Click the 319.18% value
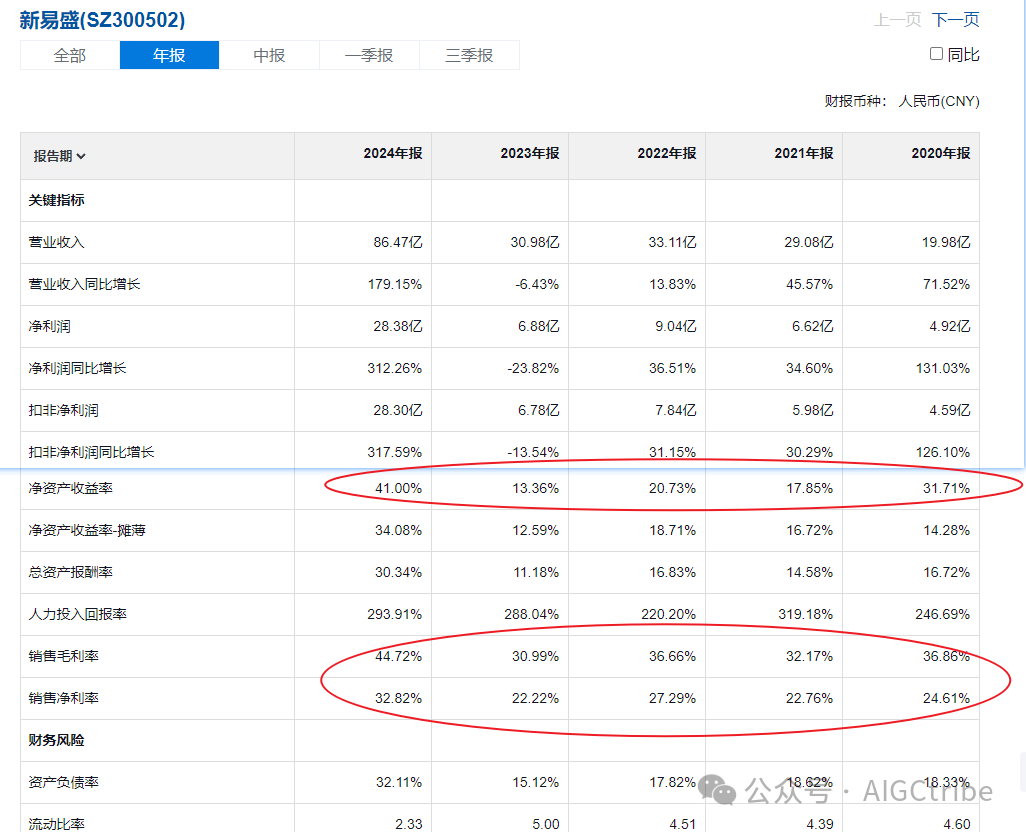 pos(805,614)
